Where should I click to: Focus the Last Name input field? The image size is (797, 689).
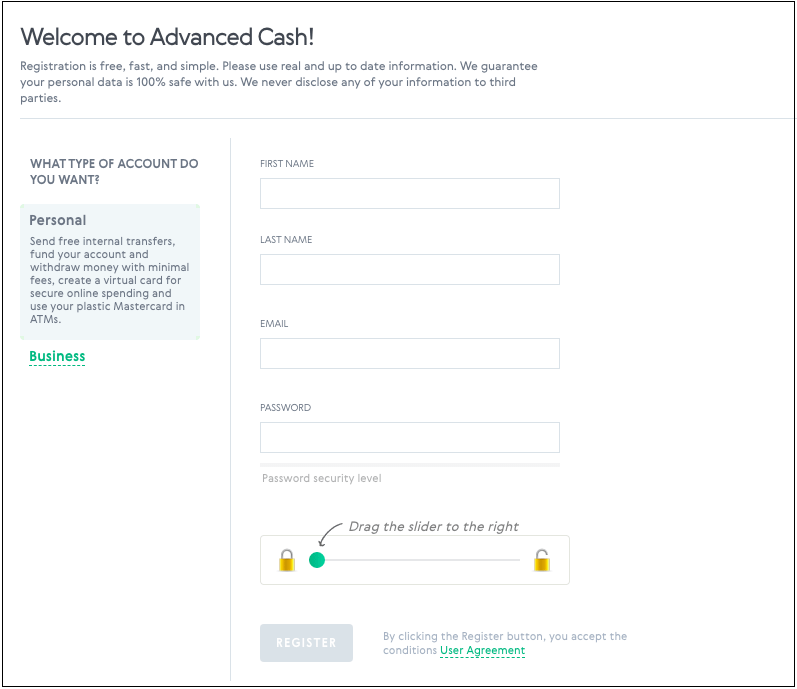(410, 269)
